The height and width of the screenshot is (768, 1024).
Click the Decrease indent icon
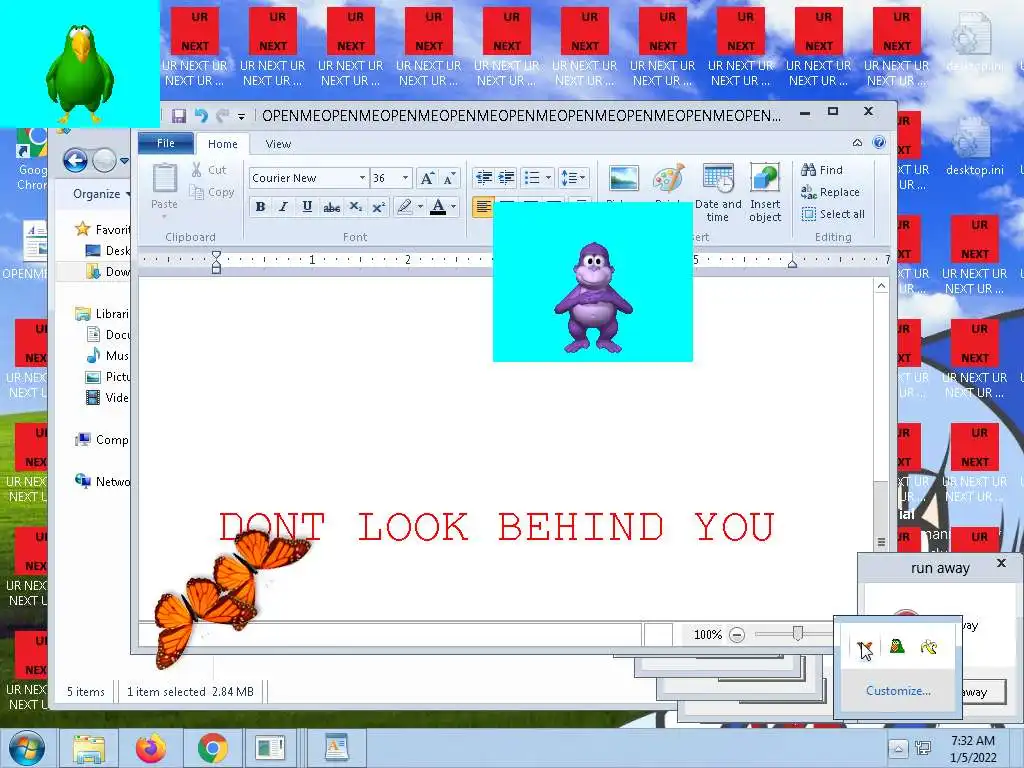484,178
